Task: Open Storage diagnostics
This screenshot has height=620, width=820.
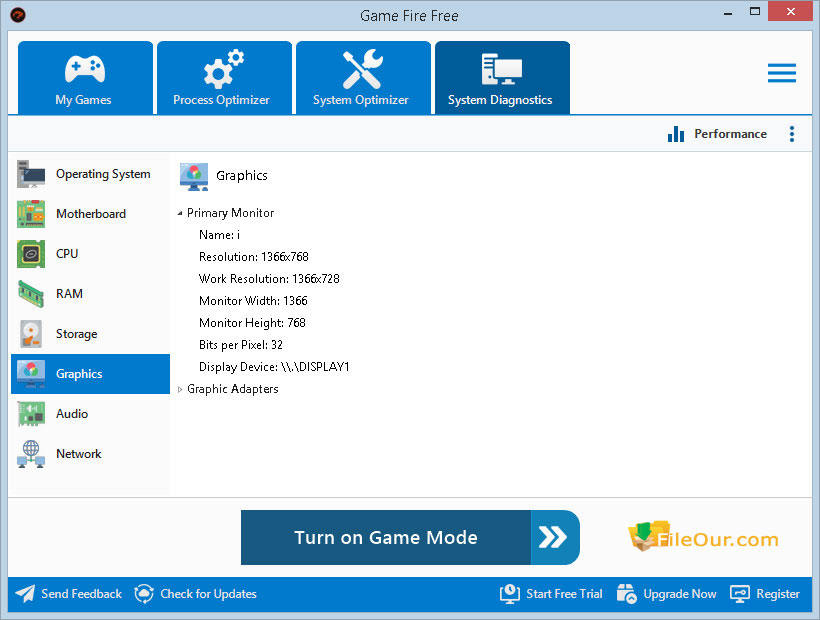Action: point(90,334)
